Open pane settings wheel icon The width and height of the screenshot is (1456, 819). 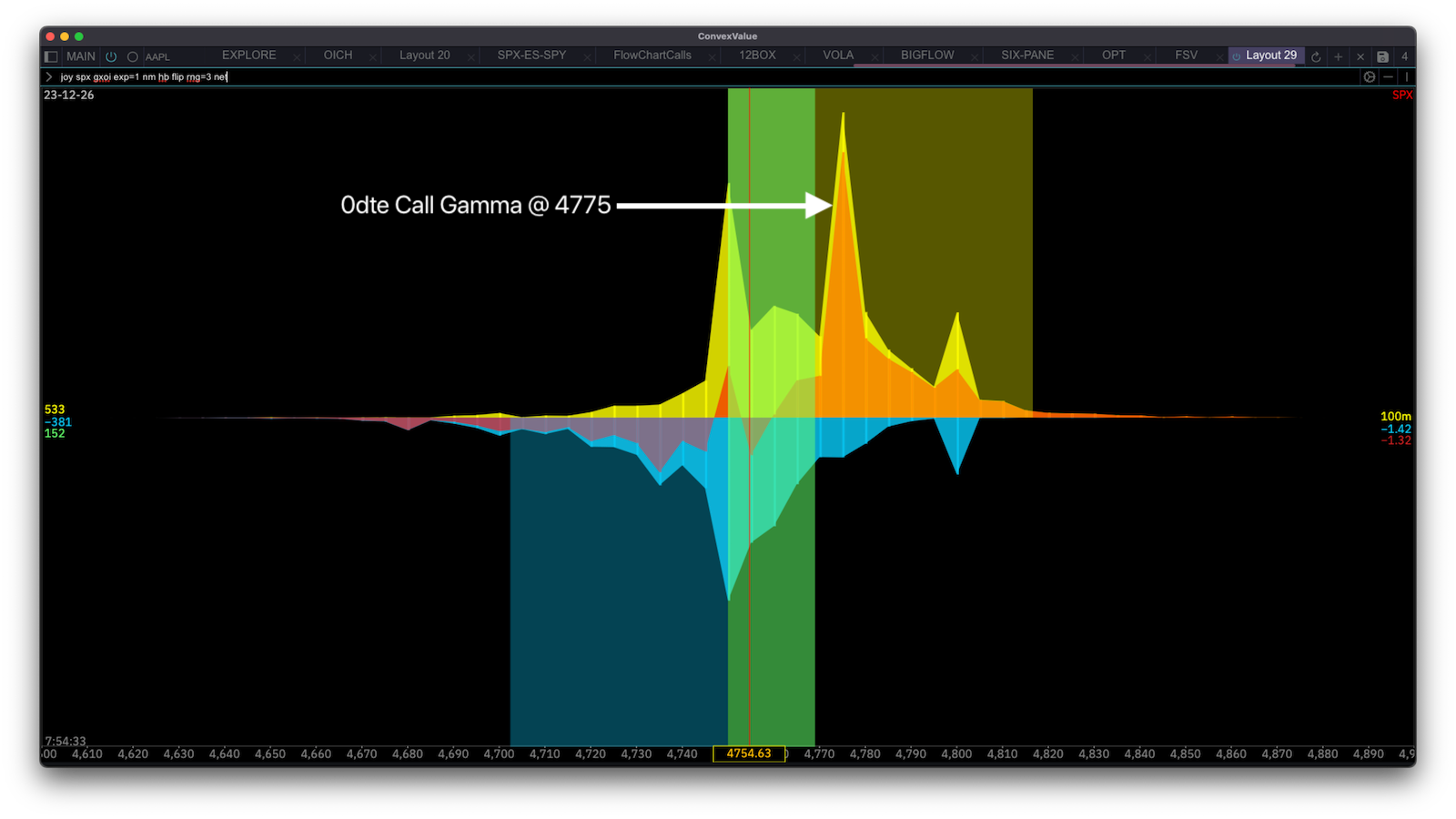point(1370,77)
